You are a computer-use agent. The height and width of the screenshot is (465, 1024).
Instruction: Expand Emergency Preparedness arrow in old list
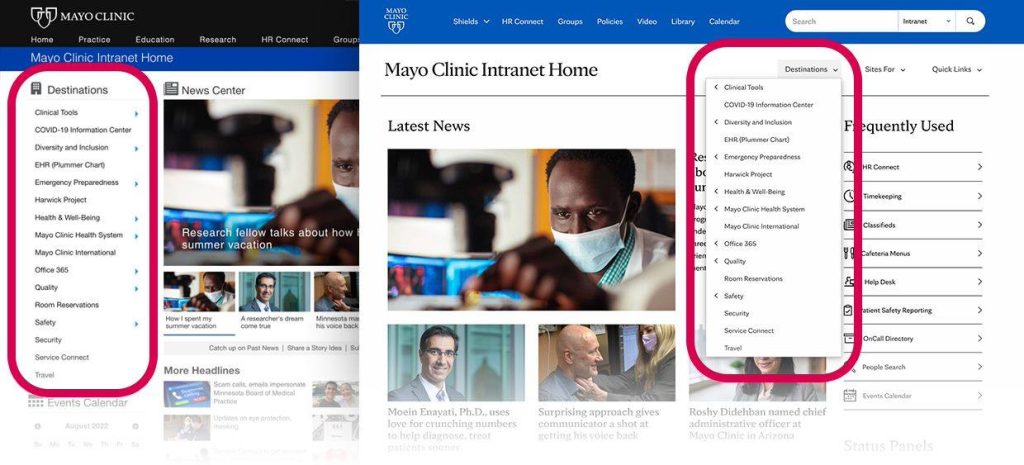click(136, 184)
